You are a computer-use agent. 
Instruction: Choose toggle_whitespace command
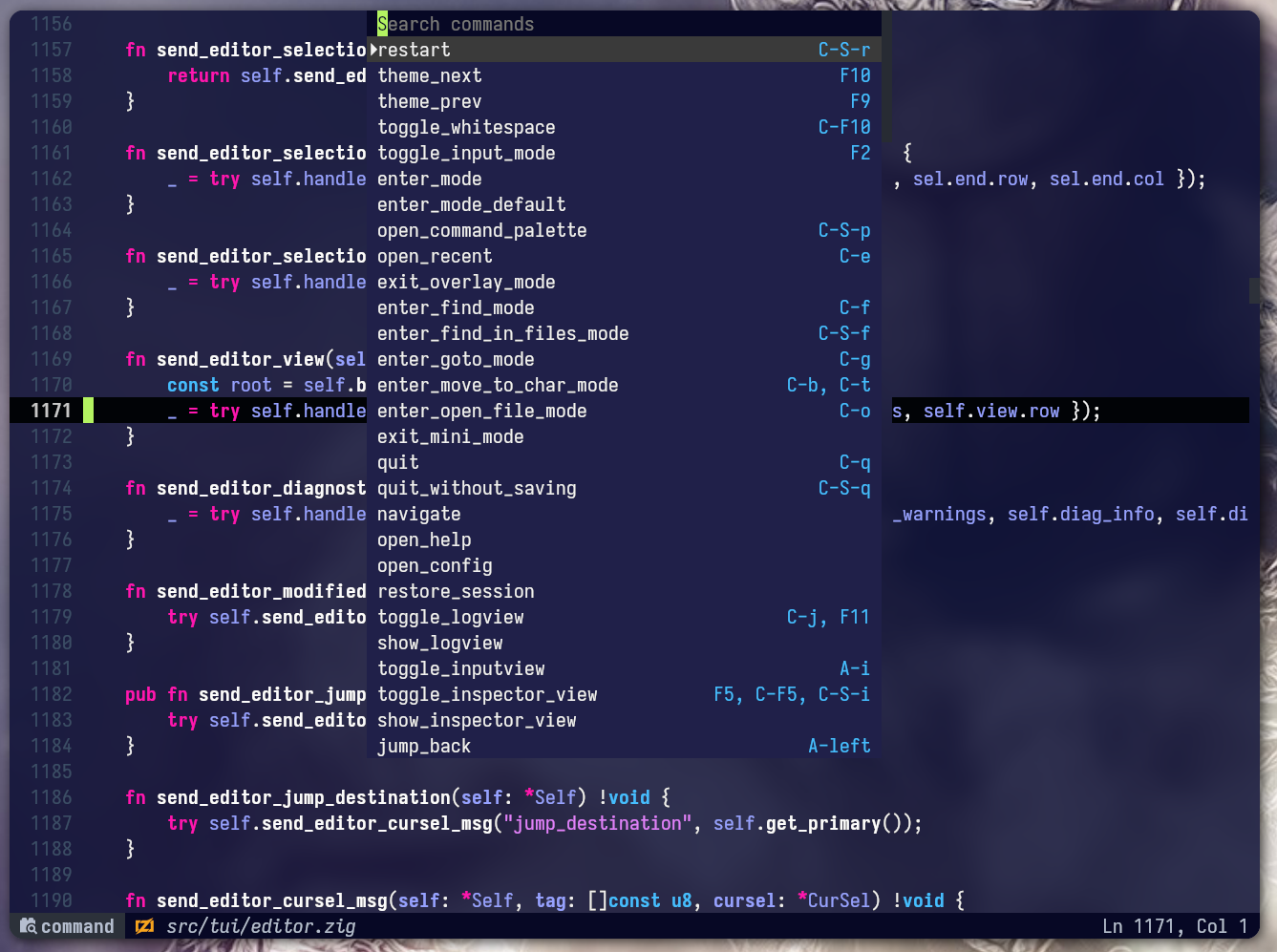[466, 127]
